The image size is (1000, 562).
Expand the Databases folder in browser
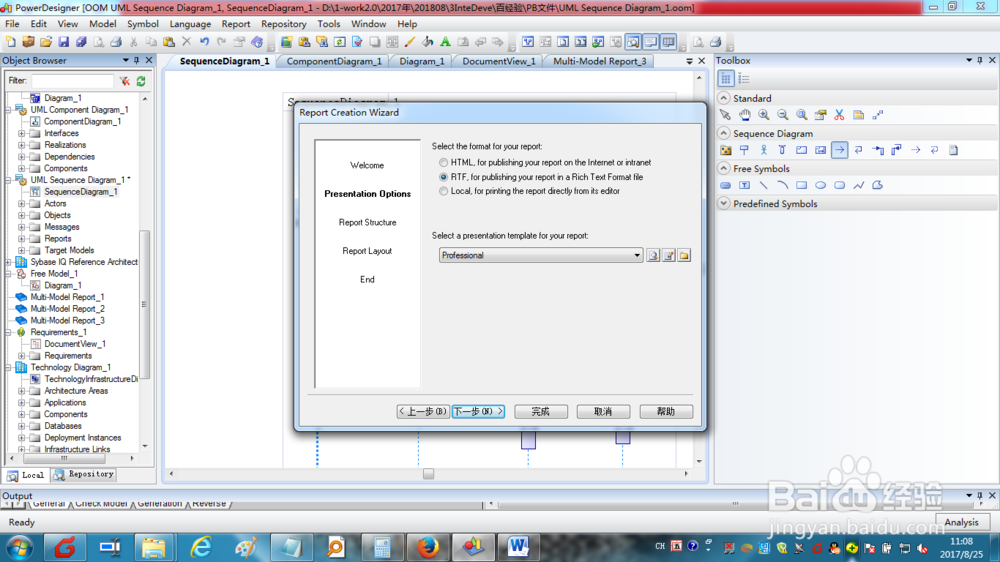(x=22, y=426)
